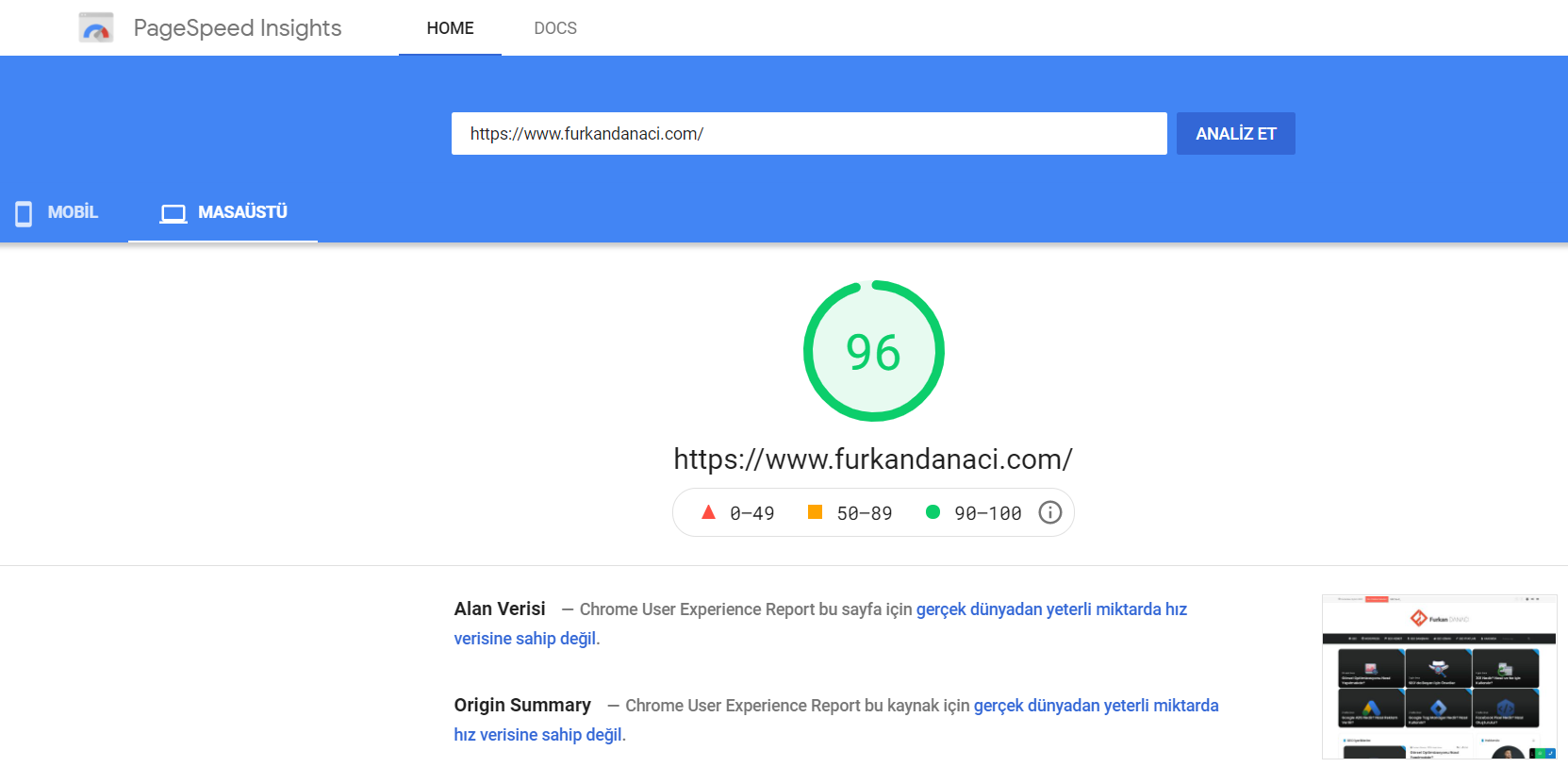Select the MASAÜSTÜ device tab

click(223, 213)
